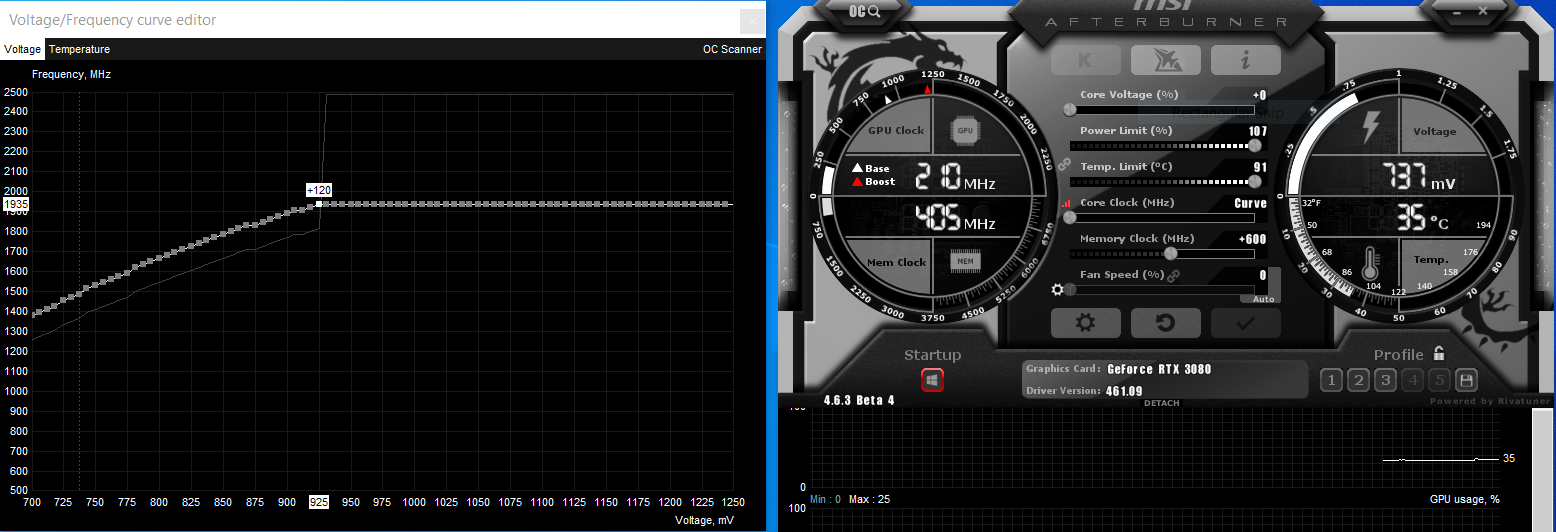1556x532 pixels.
Task: Click '4.6.3 Beta 4' version text
Action: point(859,400)
